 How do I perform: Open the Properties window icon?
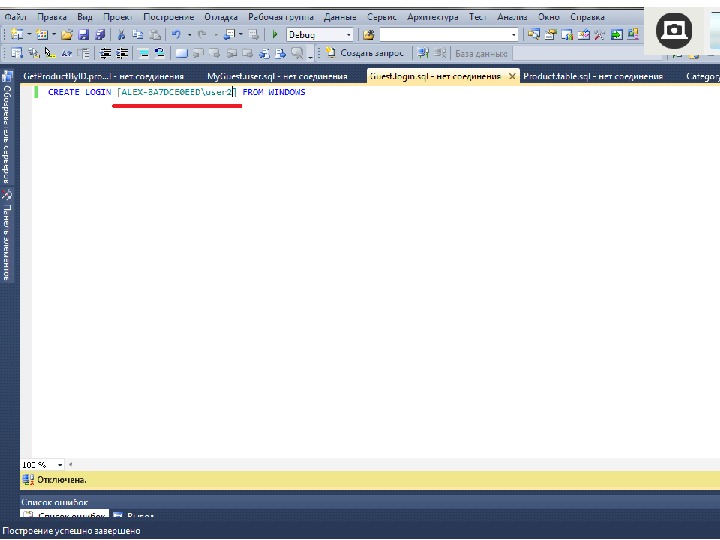551,34
